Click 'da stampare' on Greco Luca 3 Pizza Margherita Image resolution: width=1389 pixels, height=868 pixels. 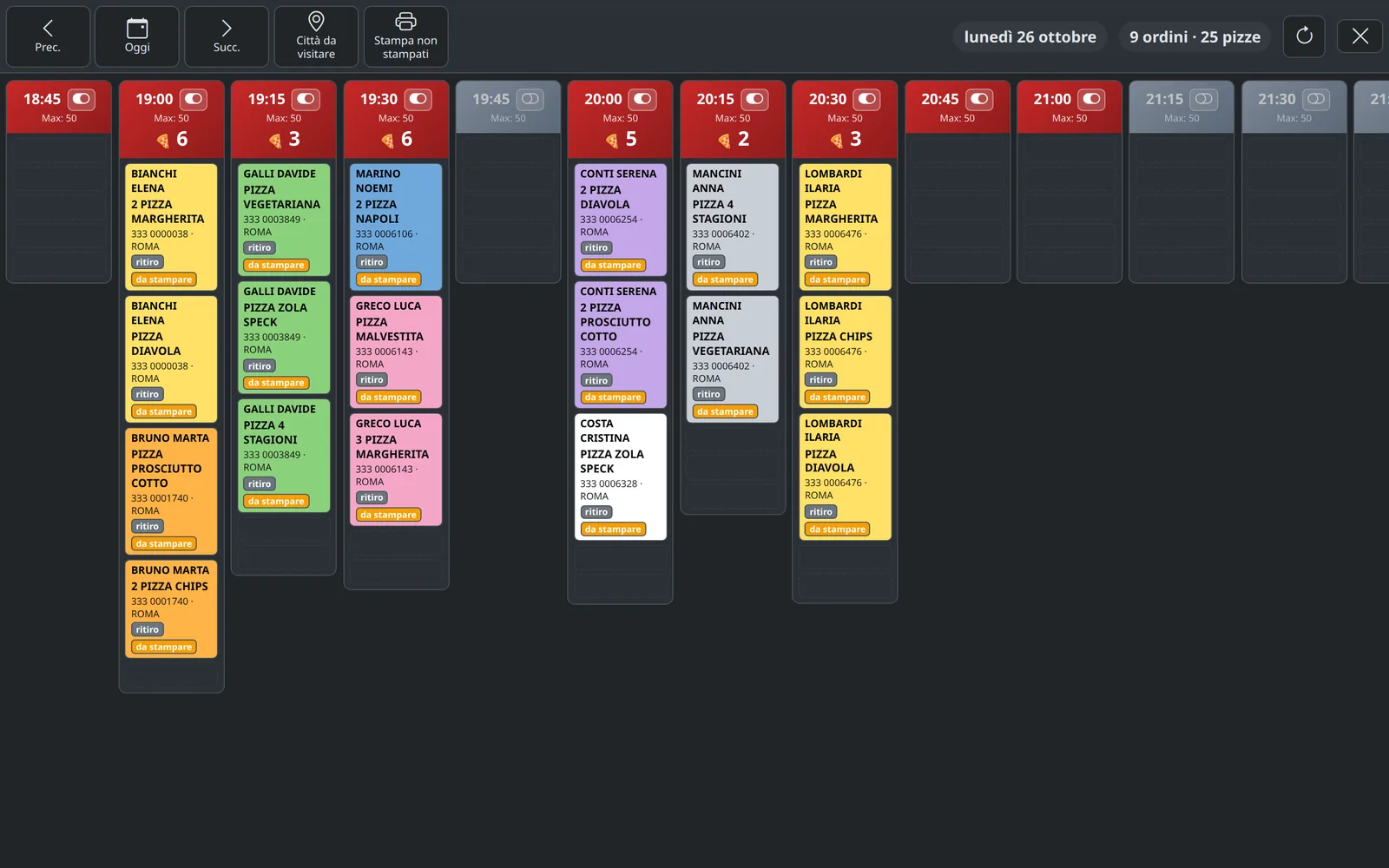[x=388, y=515]
